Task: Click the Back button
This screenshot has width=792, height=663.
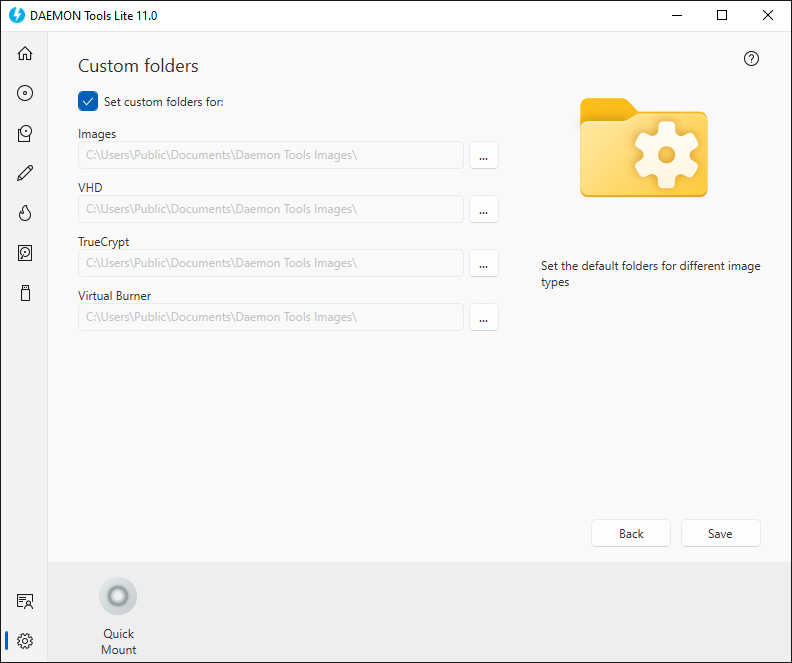Action: pos(631,533)
